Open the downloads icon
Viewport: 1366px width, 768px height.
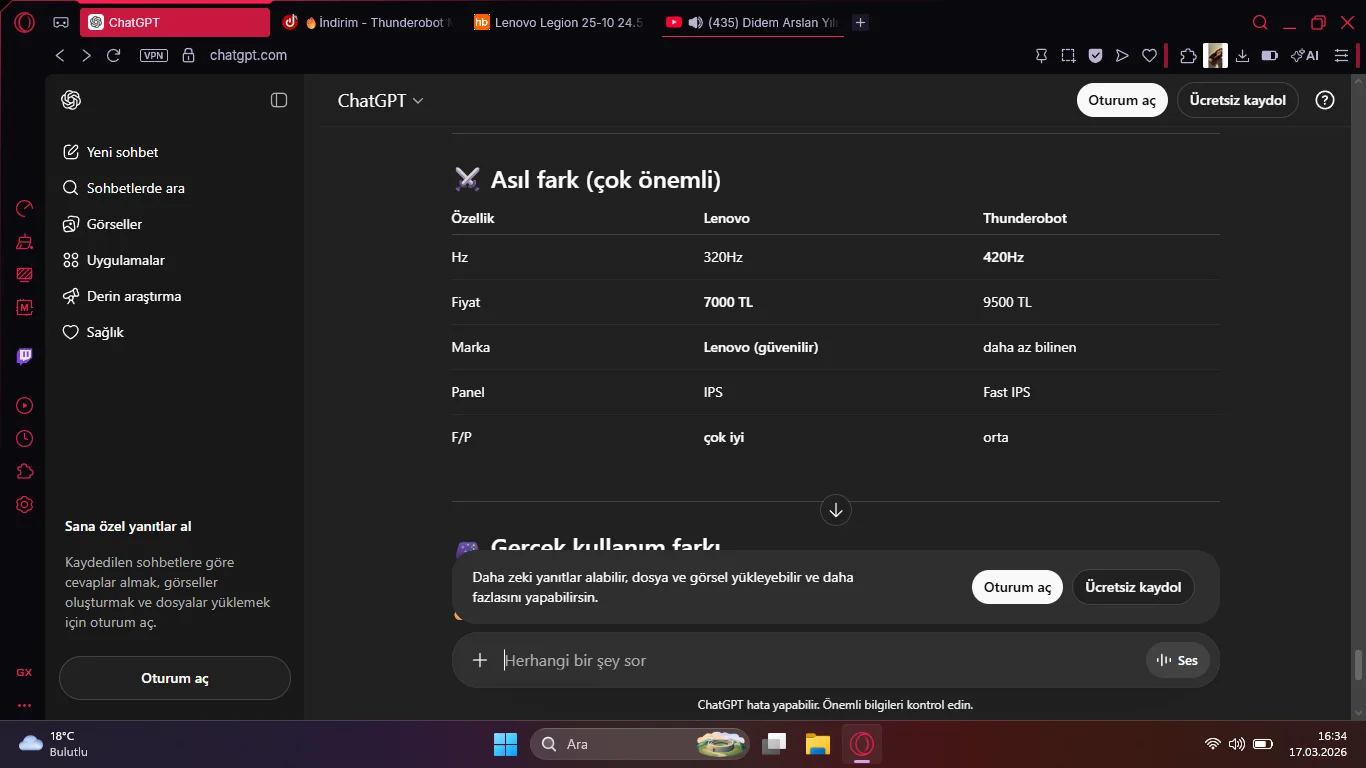point(1243,56)
